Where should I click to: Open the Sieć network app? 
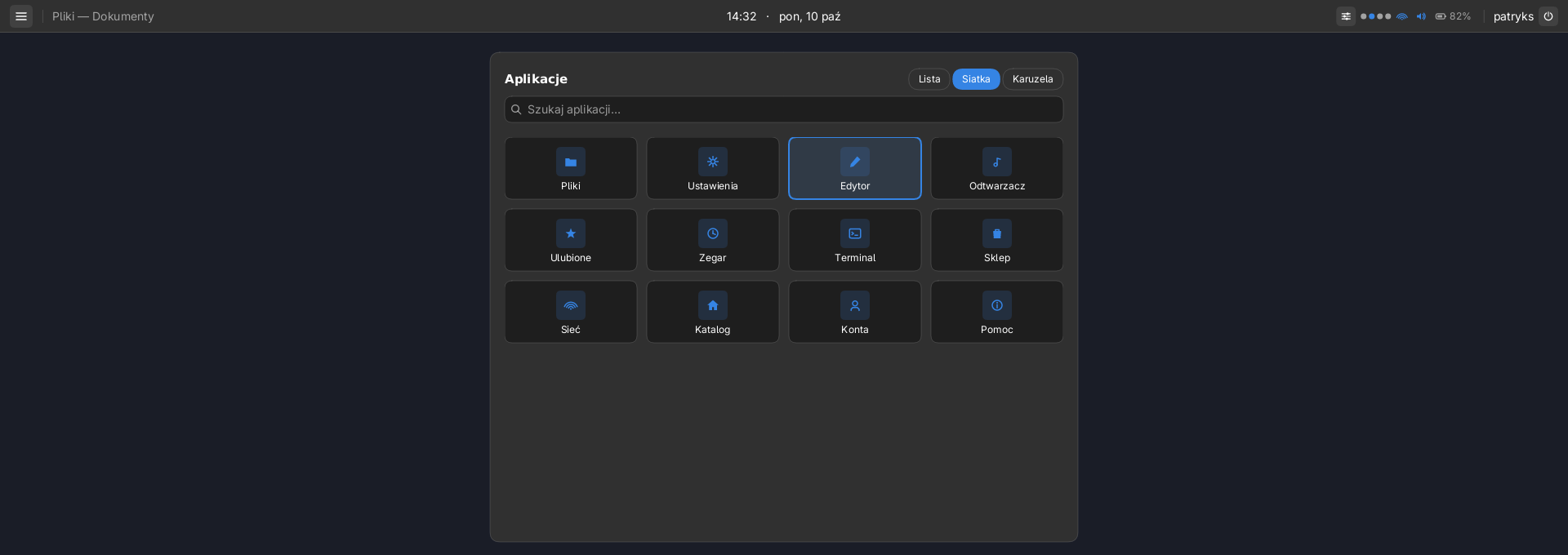click(x=571, y=312)
